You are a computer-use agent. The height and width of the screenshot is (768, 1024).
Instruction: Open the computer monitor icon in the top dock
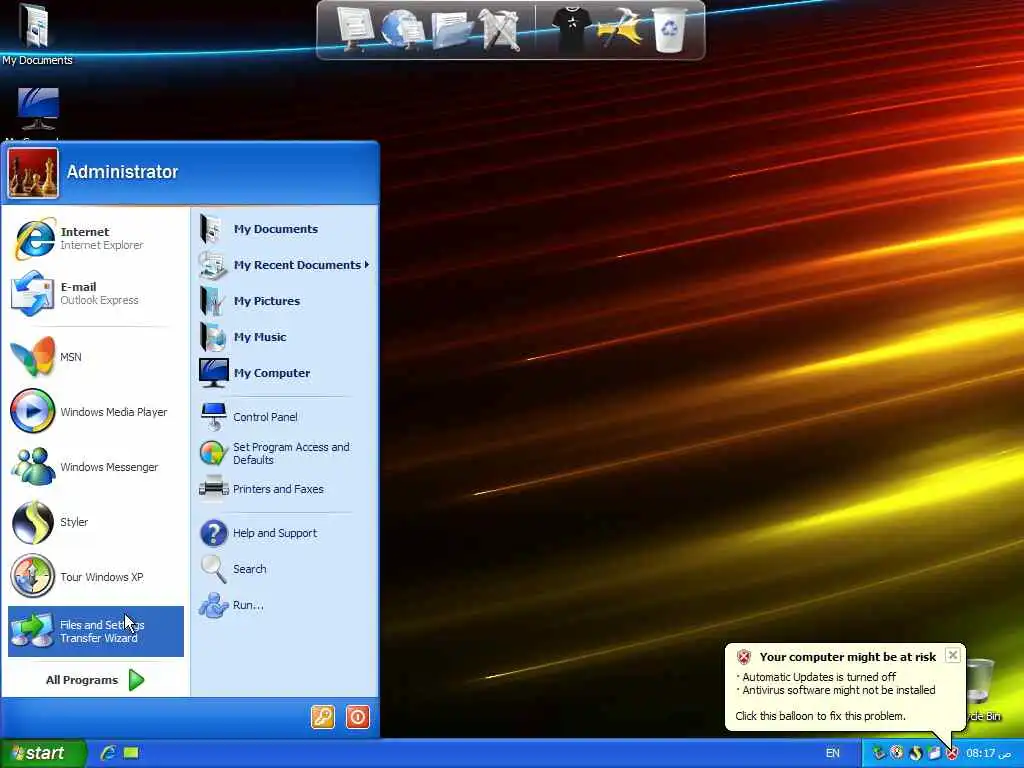[x=355, y=29]
